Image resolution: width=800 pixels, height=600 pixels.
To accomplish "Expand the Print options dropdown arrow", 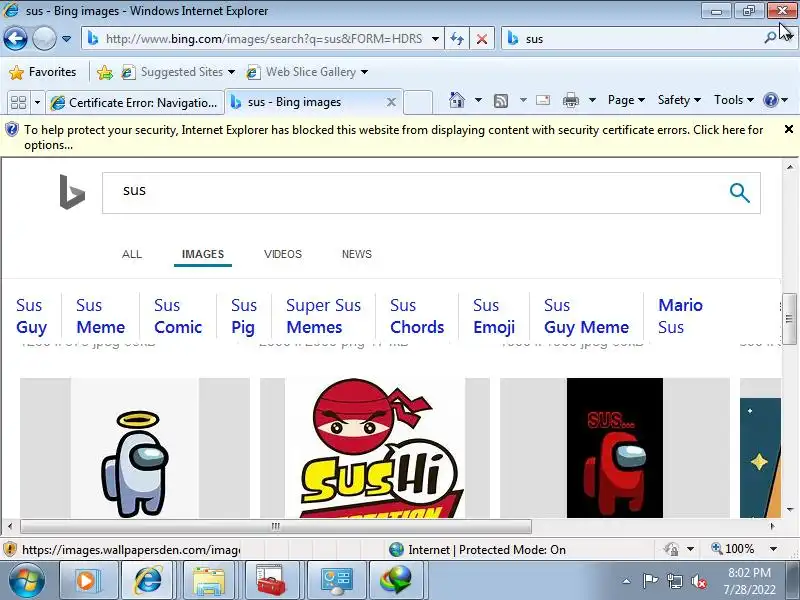I will [592, 100].
